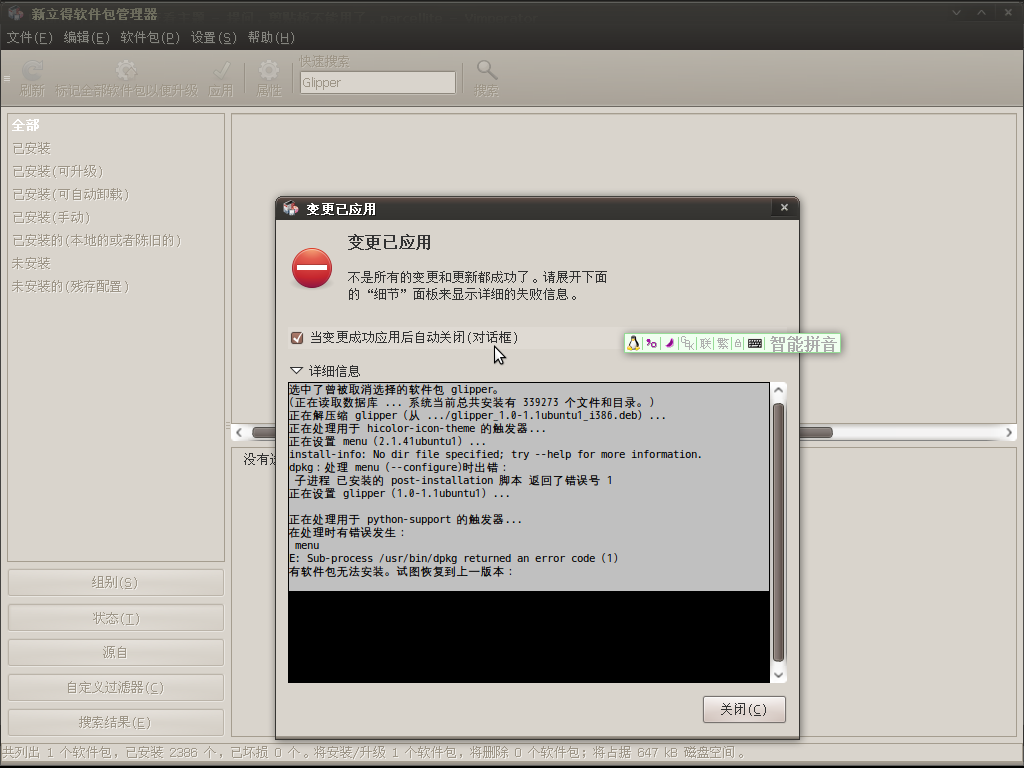Click the 状态(T) status button
Screen dimensions: 1024x768
pyautogui.click(x=116, y=618)
